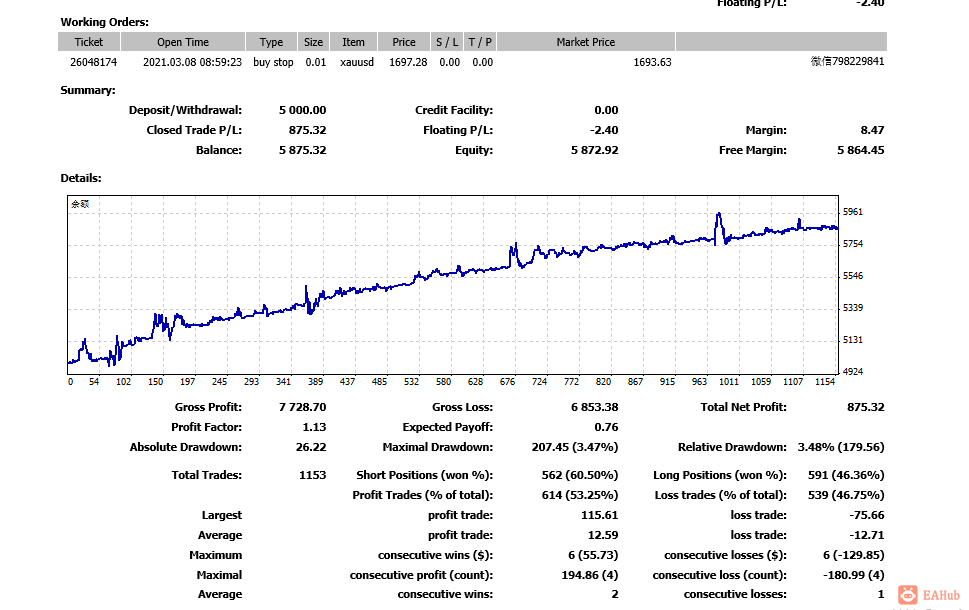The height and width of the screenshot is (610, 969).
Task: Click Maximal Drawdown value 207.45 (3.47%)
Action: click(575, 447)
